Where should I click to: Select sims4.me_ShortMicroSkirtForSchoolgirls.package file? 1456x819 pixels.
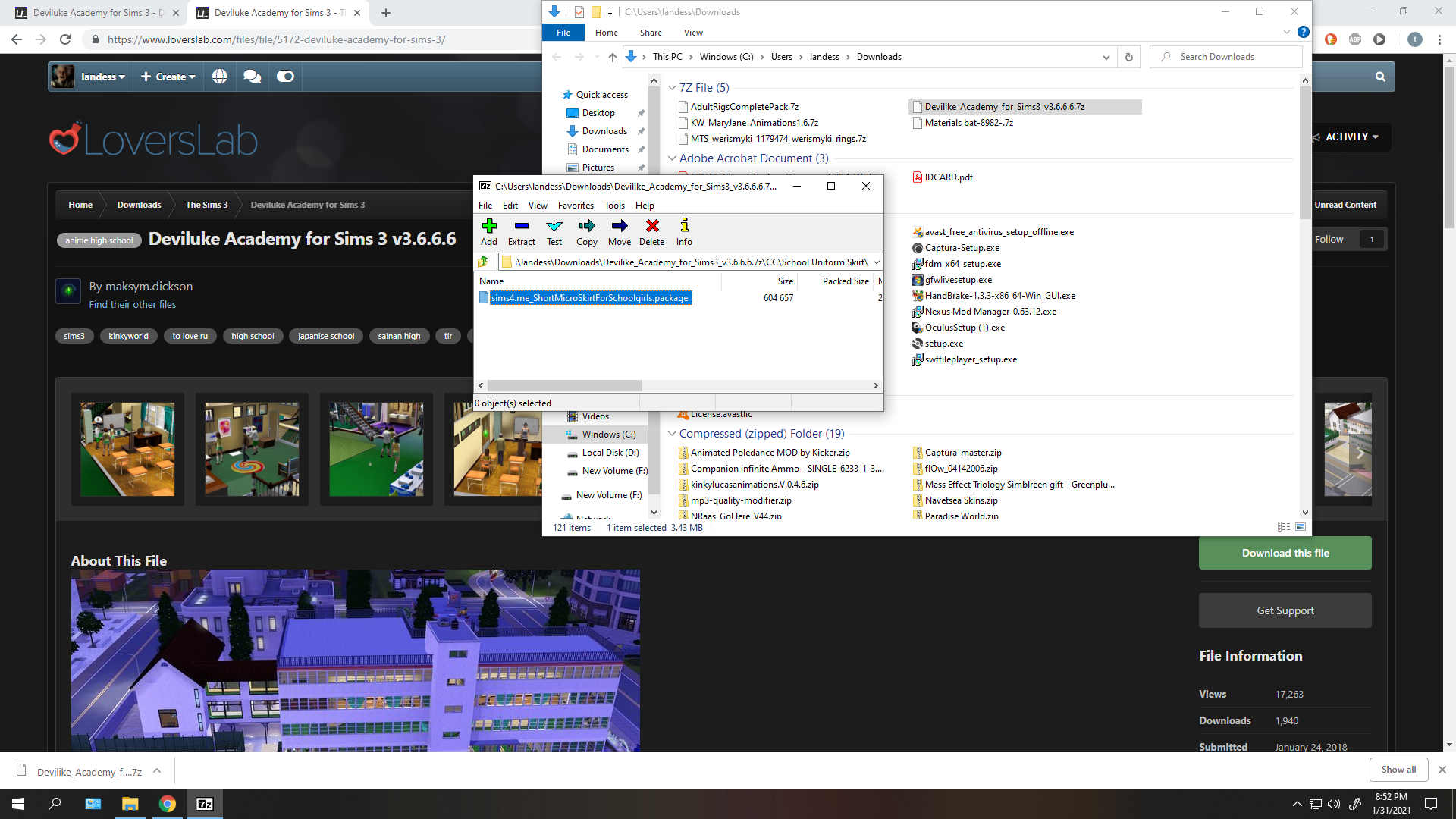point(590,298)
